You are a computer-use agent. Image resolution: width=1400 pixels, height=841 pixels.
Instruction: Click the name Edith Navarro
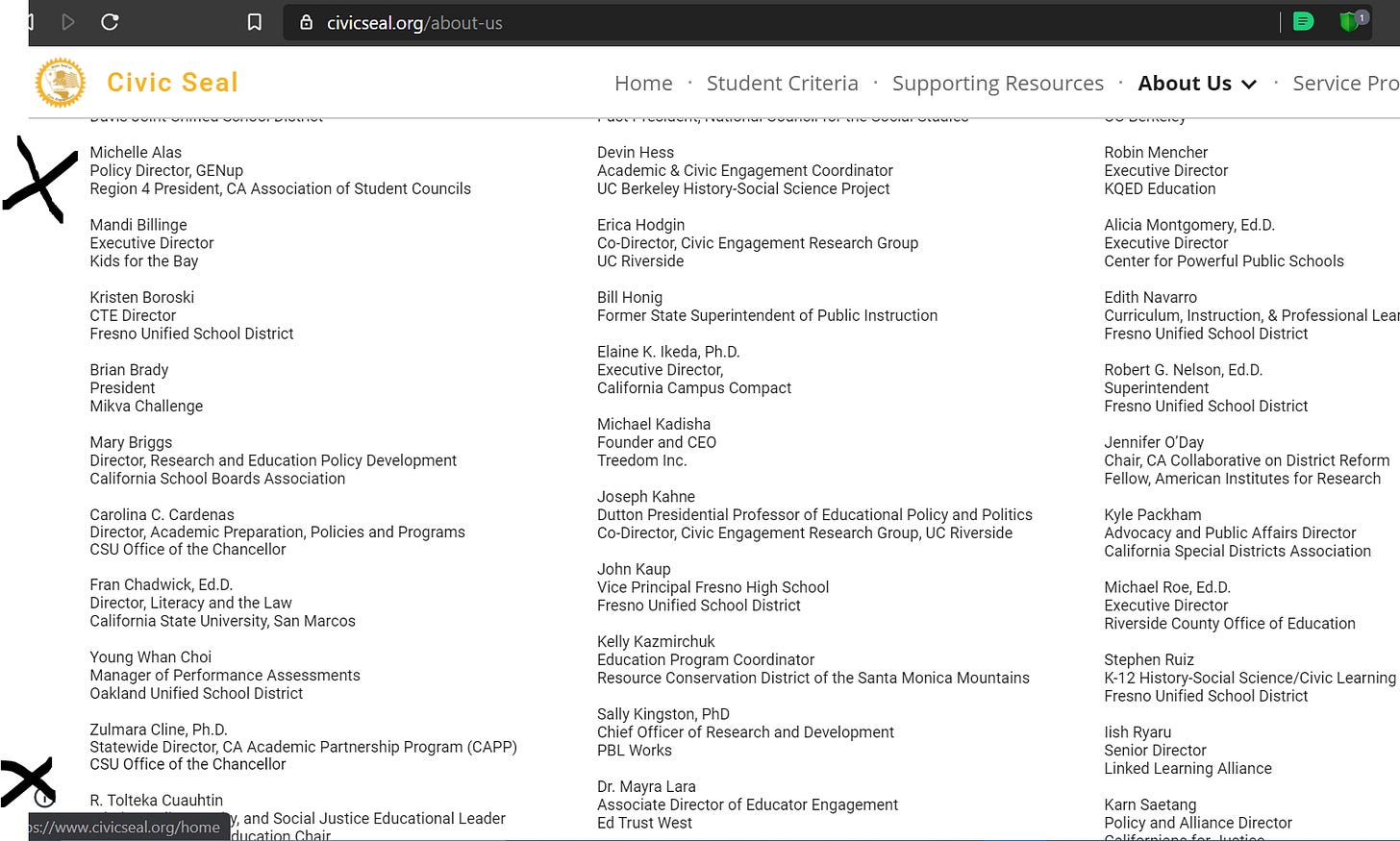coord(1150,297)
